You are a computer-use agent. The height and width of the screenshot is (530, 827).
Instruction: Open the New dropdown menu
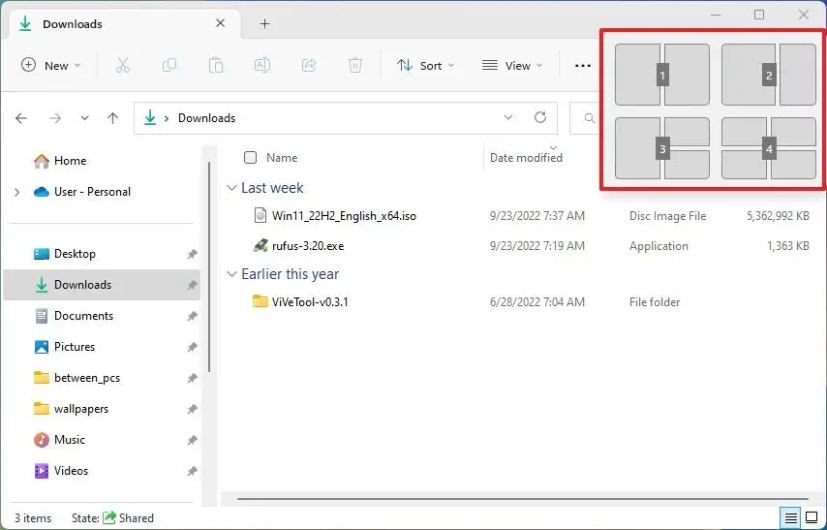pyautogui.click(x=51, y=65)
